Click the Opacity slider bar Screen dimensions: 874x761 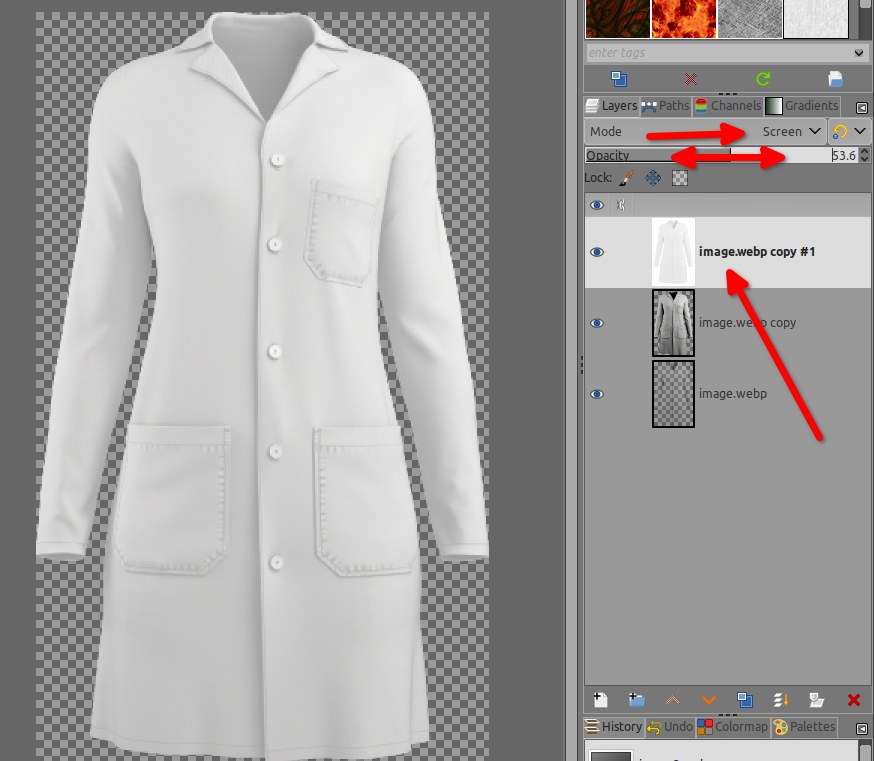pos(722,155)
